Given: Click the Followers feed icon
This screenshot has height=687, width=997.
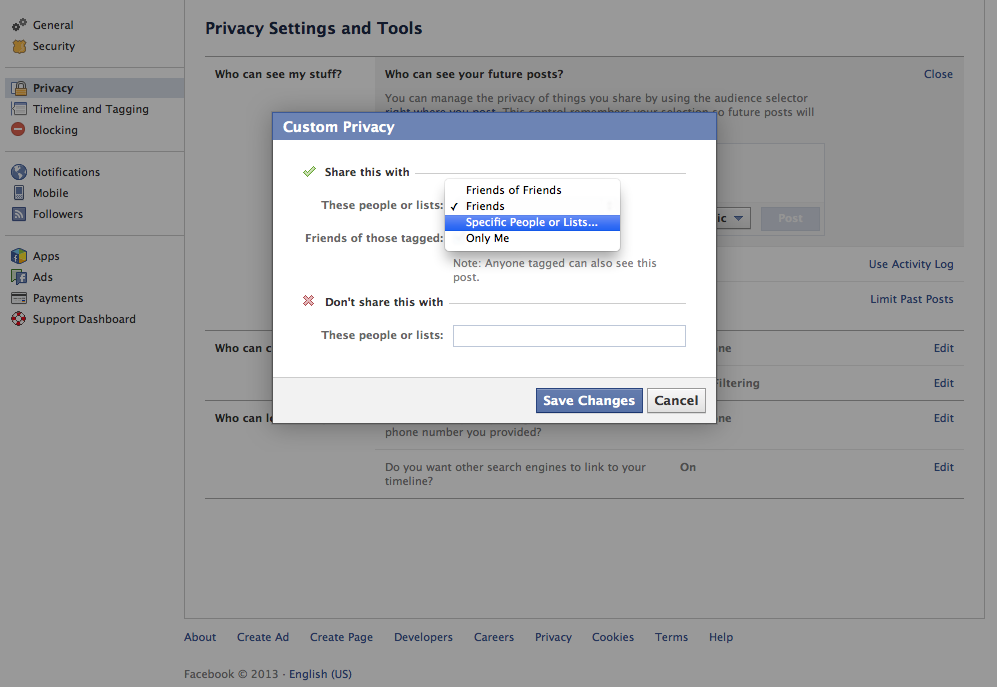Looking at the screenshot, I should tap(19, 214).
